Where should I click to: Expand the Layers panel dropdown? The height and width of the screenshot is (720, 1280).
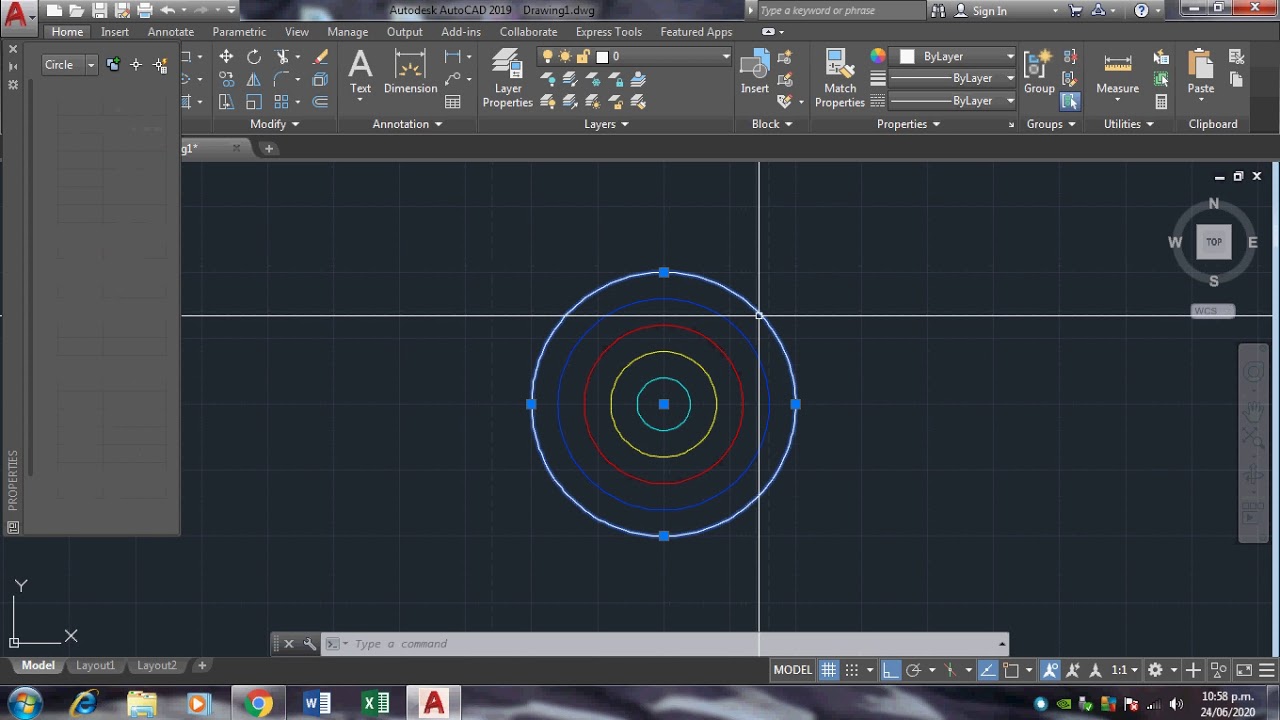point(606,124)
